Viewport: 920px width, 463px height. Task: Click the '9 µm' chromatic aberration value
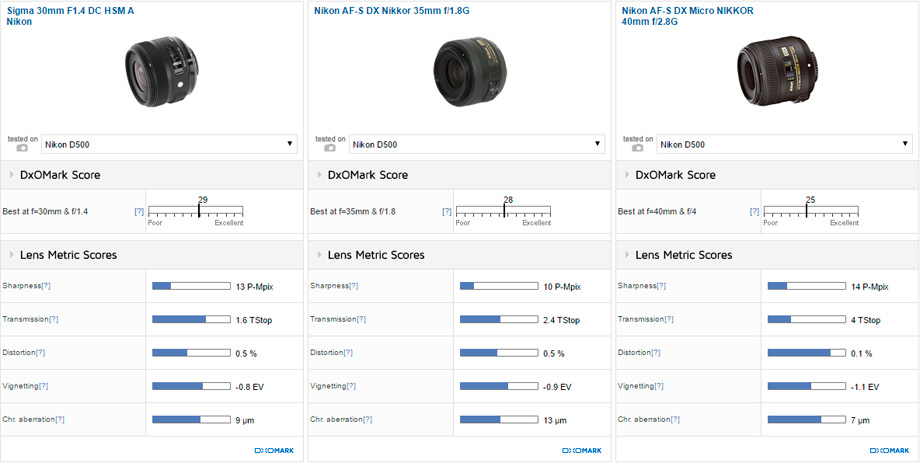click(x=245, y=420)
